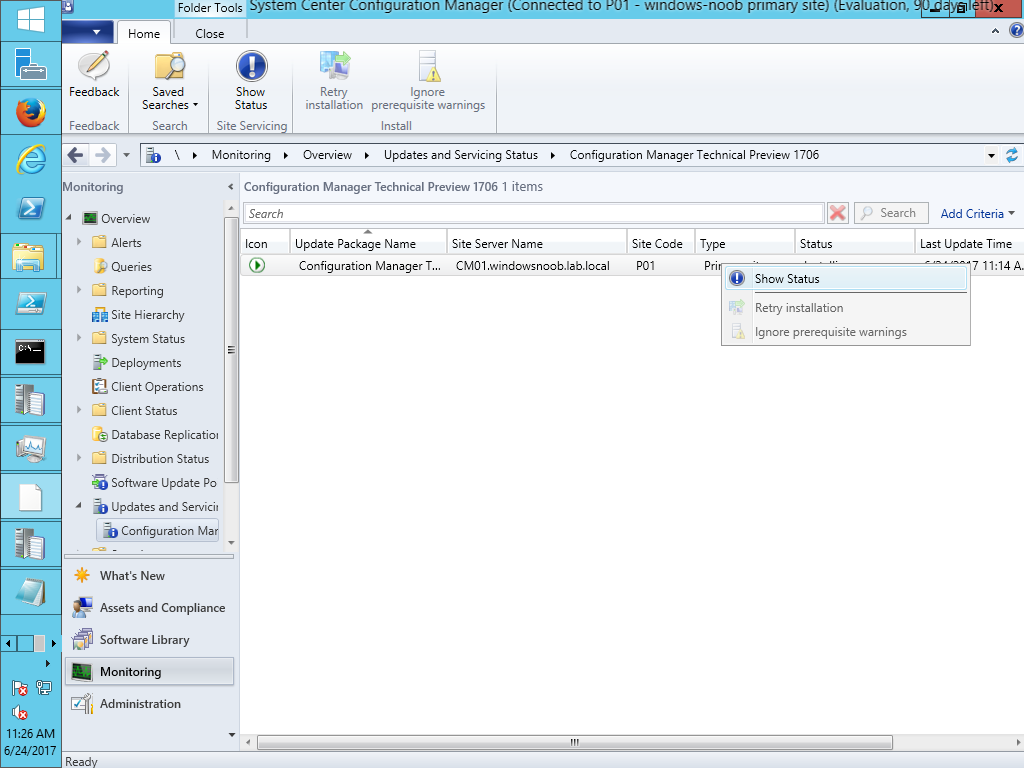
Task: Open Server Manager from the taskbar
Action: click(x=31, y=64)
